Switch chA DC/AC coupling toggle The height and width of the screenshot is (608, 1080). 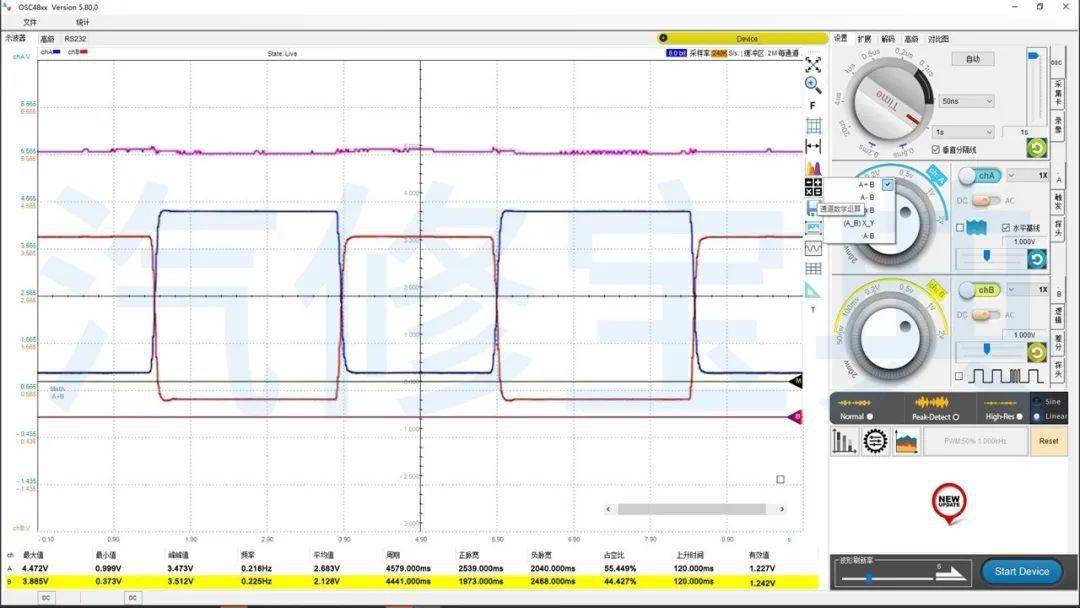[986, 200]
